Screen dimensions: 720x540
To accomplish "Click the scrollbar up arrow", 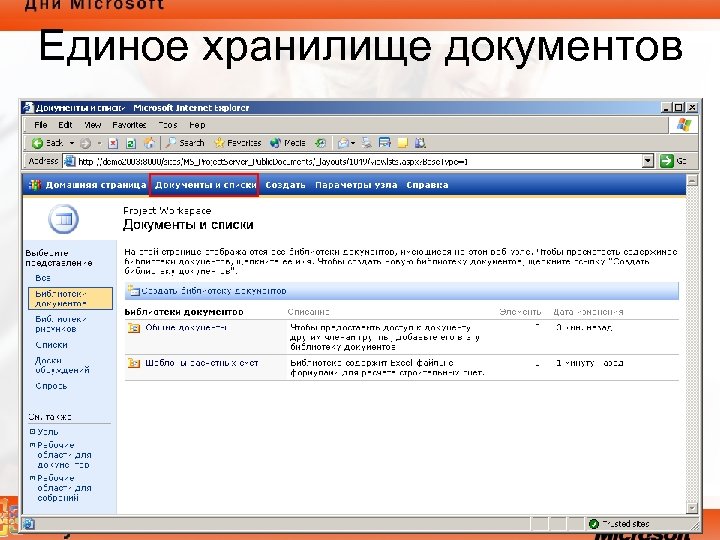I will tap(692, 180).
